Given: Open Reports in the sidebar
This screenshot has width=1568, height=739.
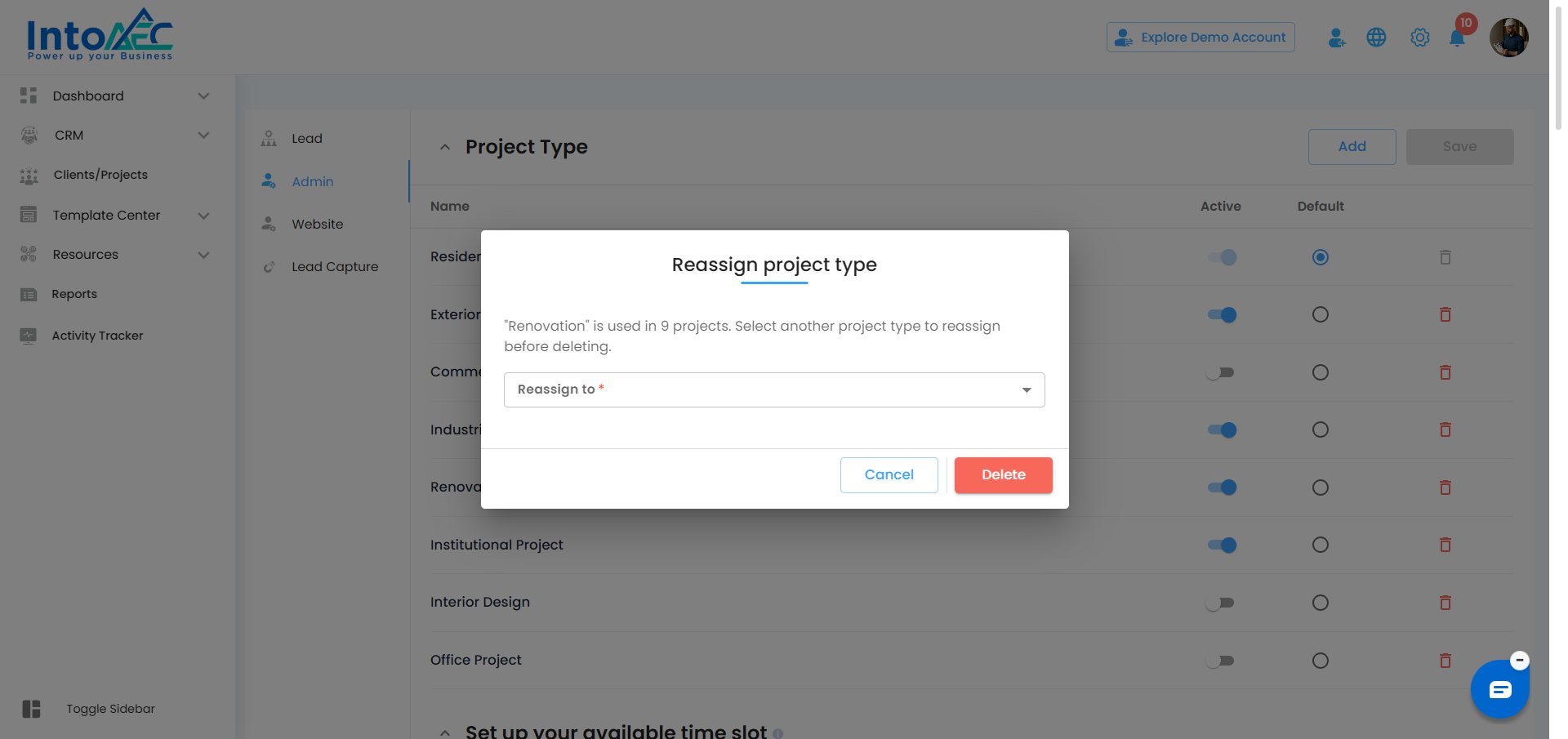Looking at the screenshot, I should (x=74, y=294).
